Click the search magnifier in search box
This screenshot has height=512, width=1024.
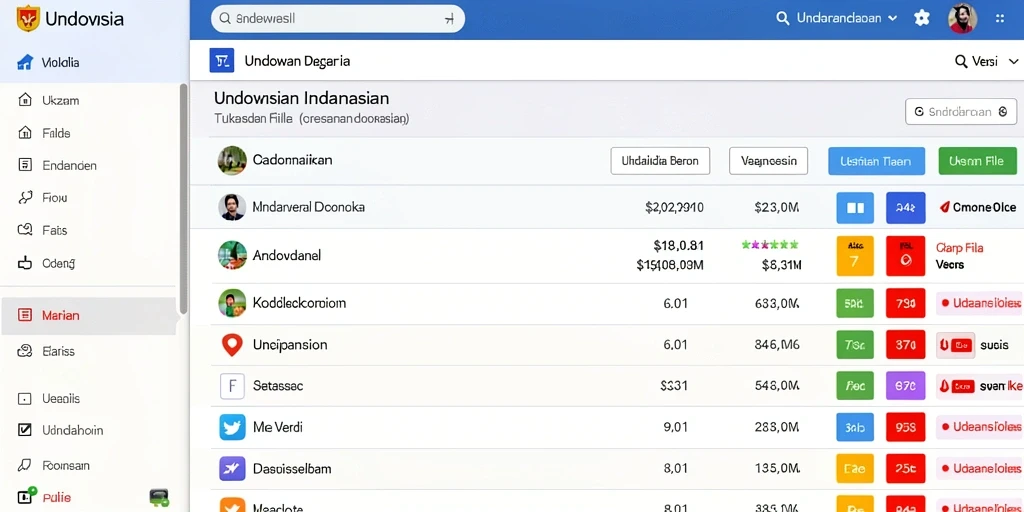[225, 19]
